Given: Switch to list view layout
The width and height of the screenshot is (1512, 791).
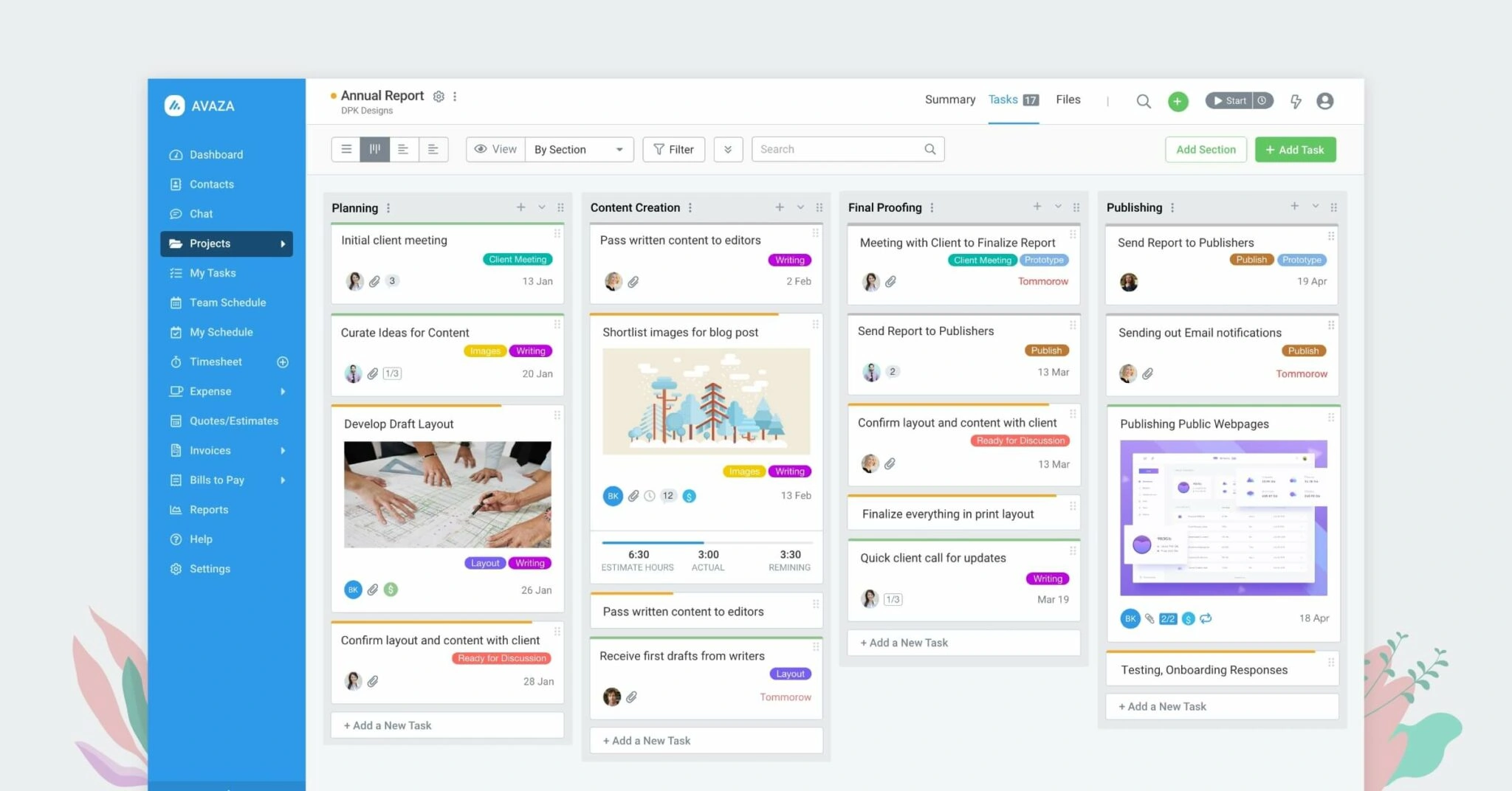Looking at the screenshot, I should point(346,149).
